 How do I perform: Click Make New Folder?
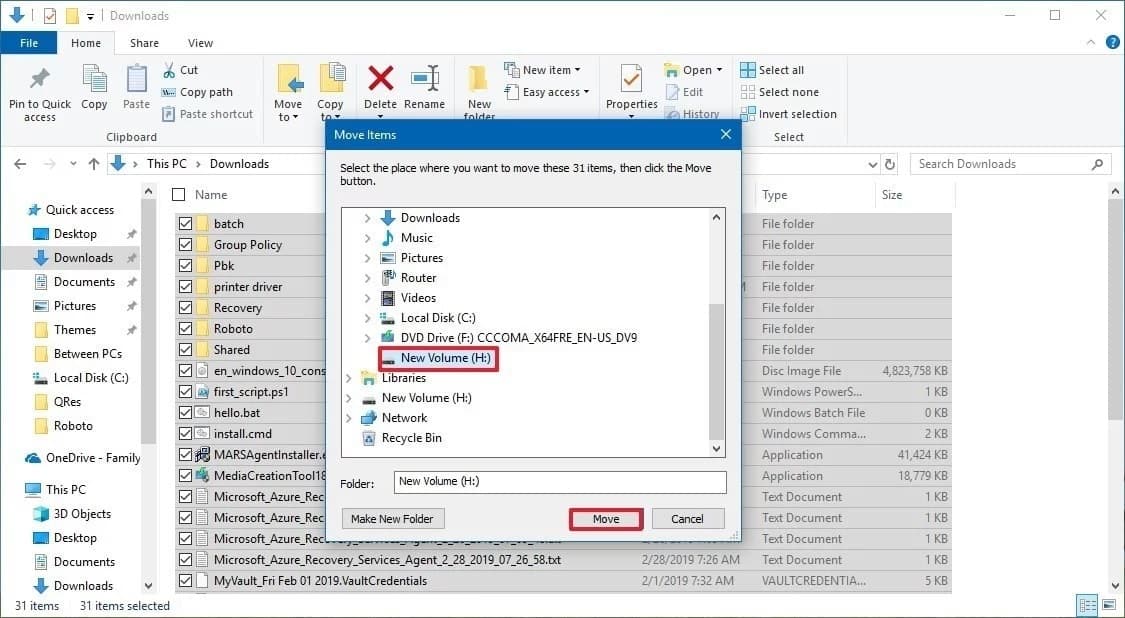tap(392, 518)
